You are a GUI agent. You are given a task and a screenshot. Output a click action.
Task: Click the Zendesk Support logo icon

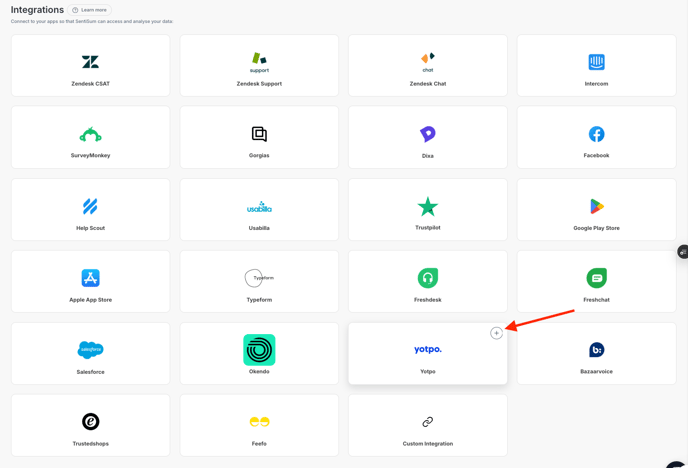point(259,62)
